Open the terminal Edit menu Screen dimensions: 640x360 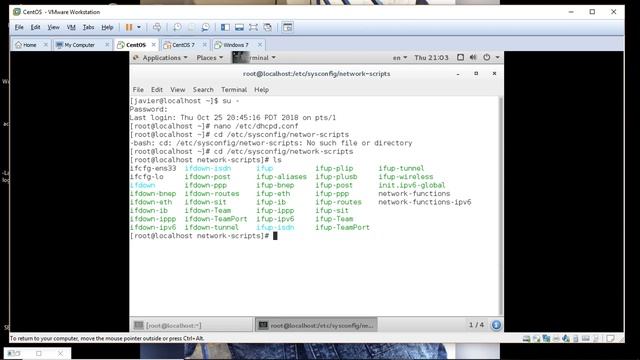pos(157,90)
